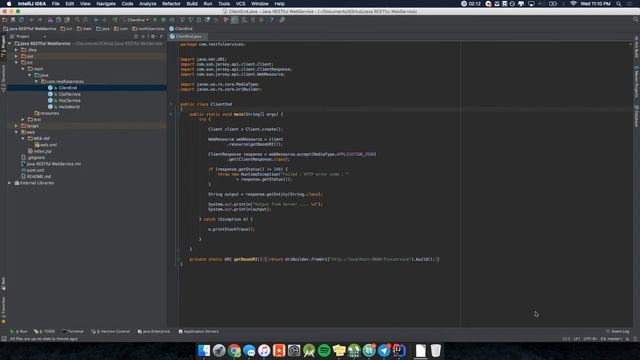Collapse the main folder arrow
Image resolution: width=640 pixels, height=360 pixels.
point(23,69)
